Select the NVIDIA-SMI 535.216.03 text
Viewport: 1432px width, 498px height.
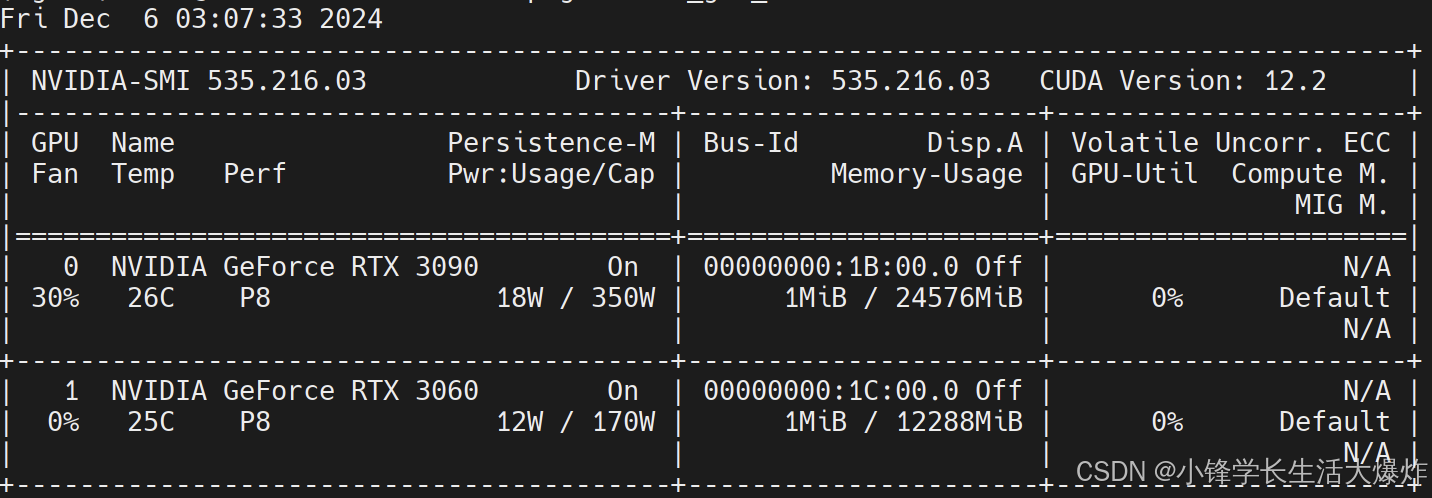(199, 81)
